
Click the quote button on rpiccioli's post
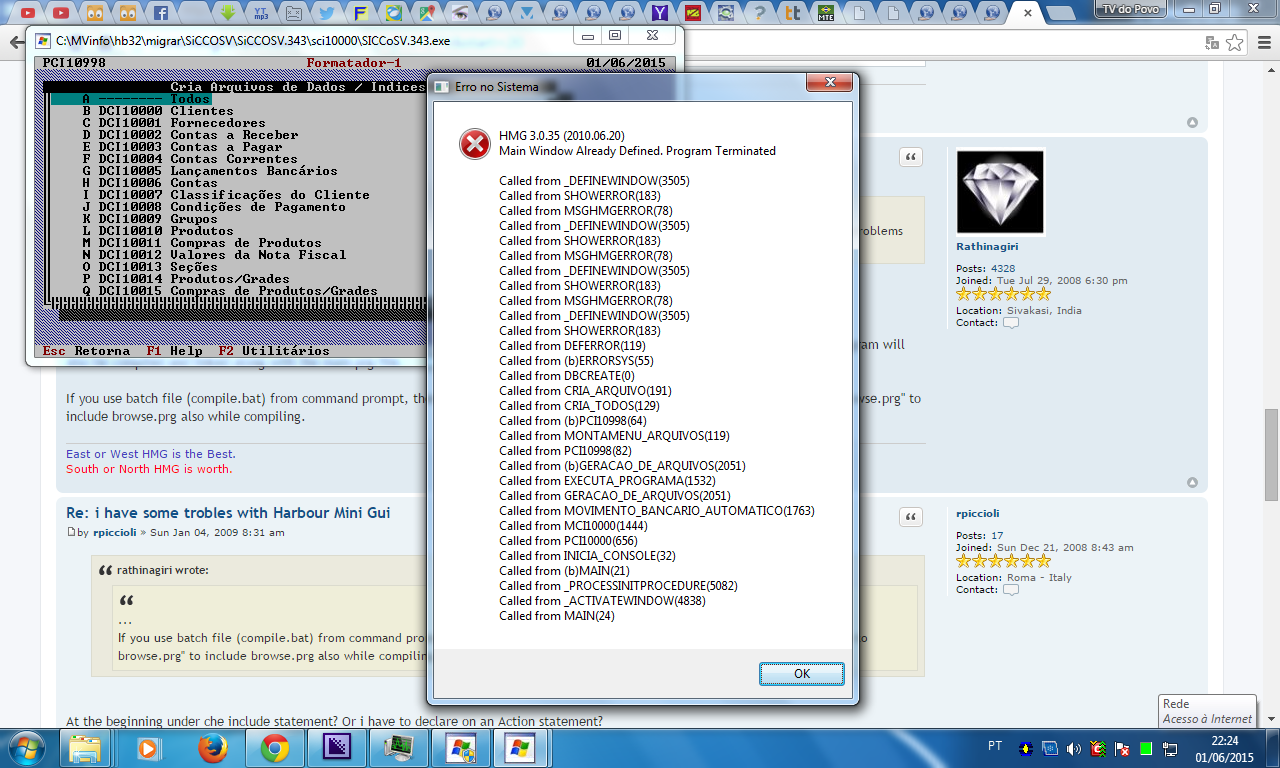pyautogui.click(x=911, y=517)
